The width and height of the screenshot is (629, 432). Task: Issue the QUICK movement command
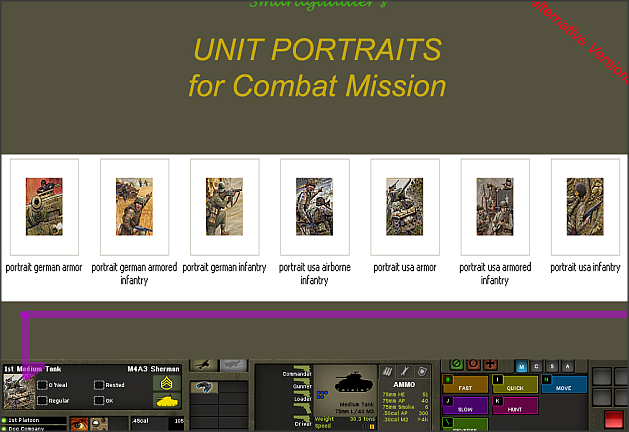(x=515, y=384)
